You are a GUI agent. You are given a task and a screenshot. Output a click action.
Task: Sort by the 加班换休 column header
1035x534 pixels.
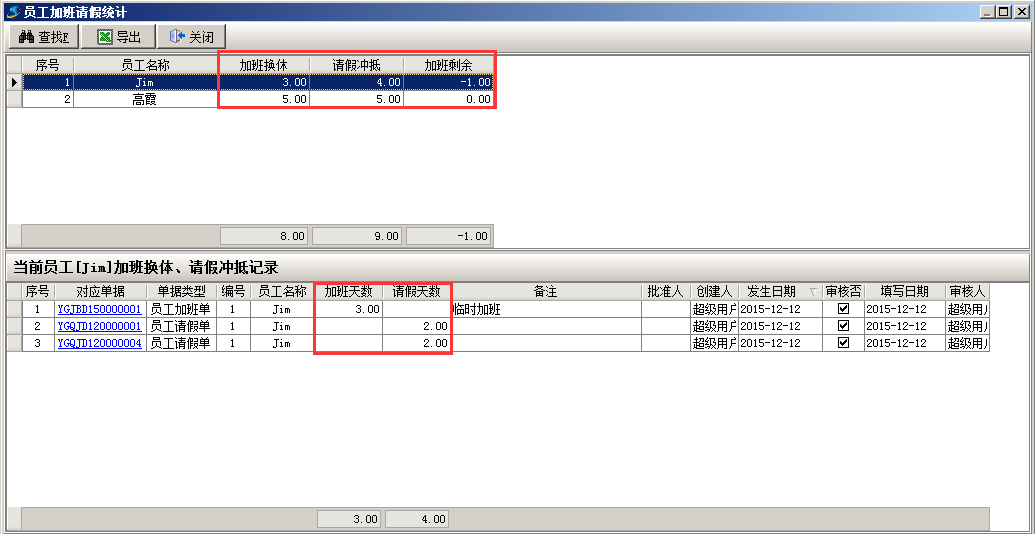click(263, 65)
